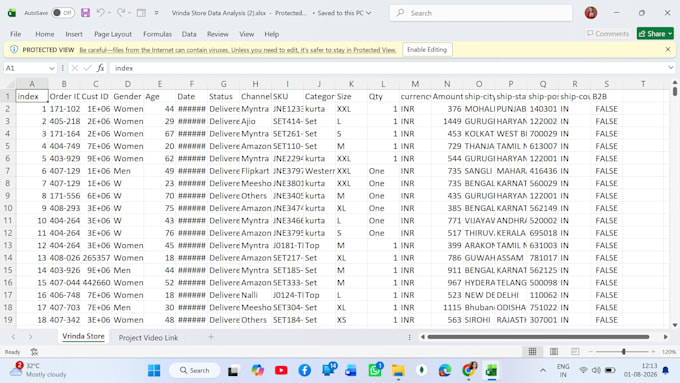Select column header G
Screen dimensions: 680x383
(223, 84)
